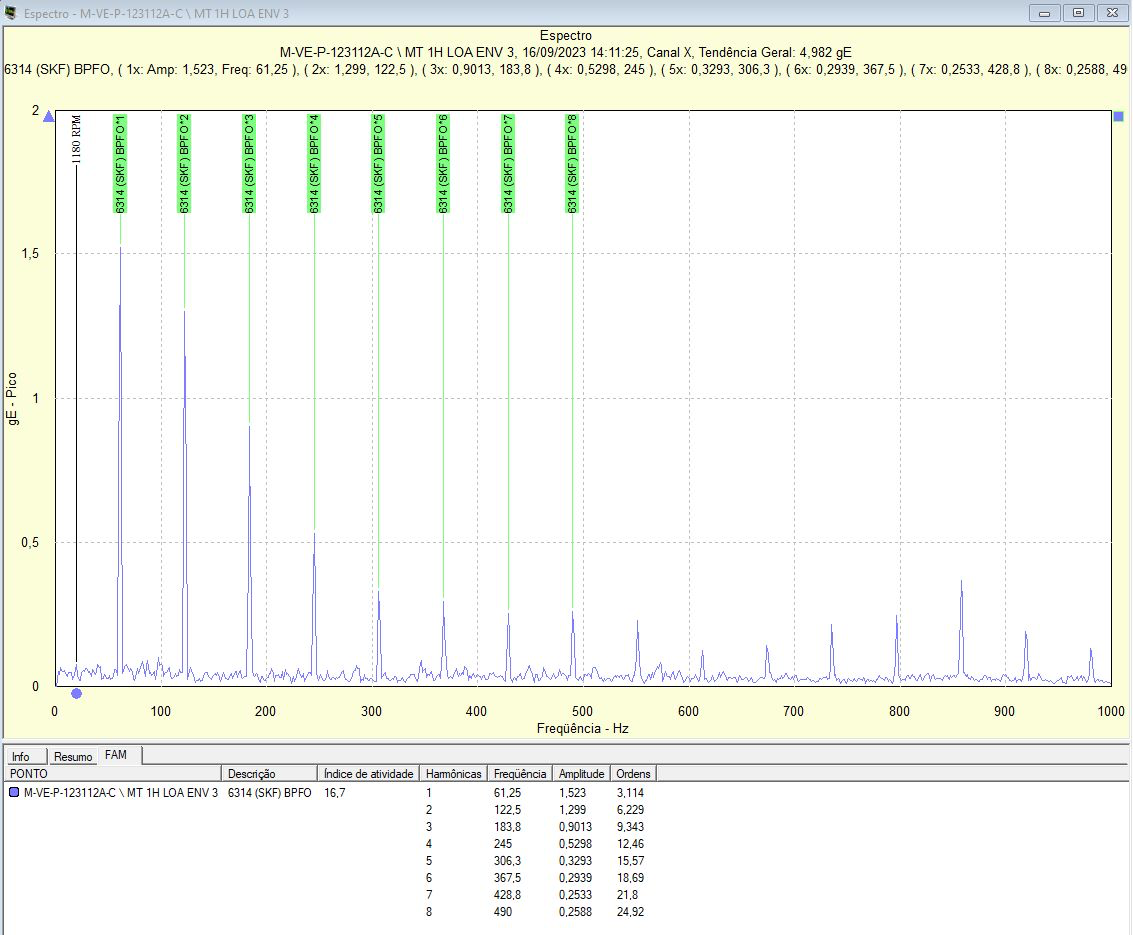Click orders value 3,114
The width and height of the screenshot is (1133, 935).
click(630, 793)
